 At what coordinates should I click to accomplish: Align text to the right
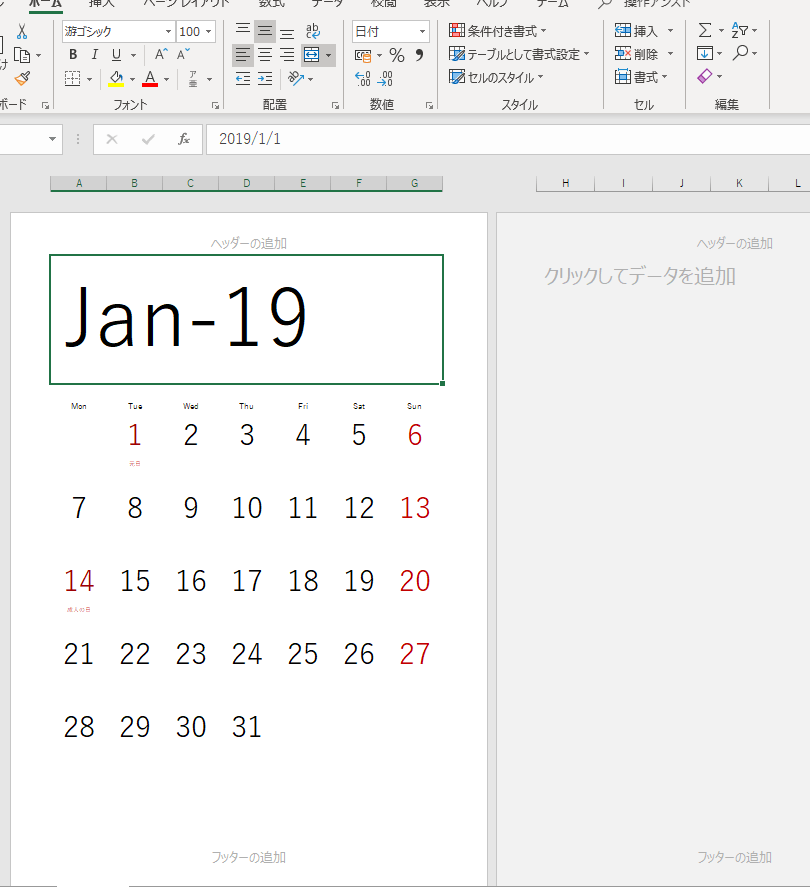coord(287,55)
